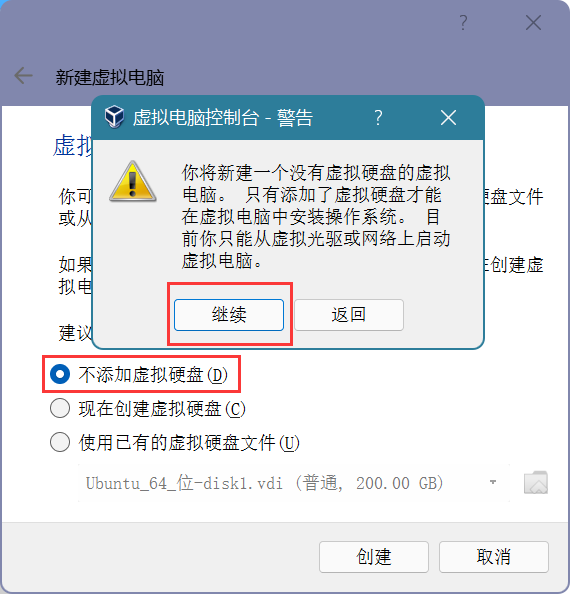Click the warning dialog title bar text
The image size is (570, 594).
(223, 118)
